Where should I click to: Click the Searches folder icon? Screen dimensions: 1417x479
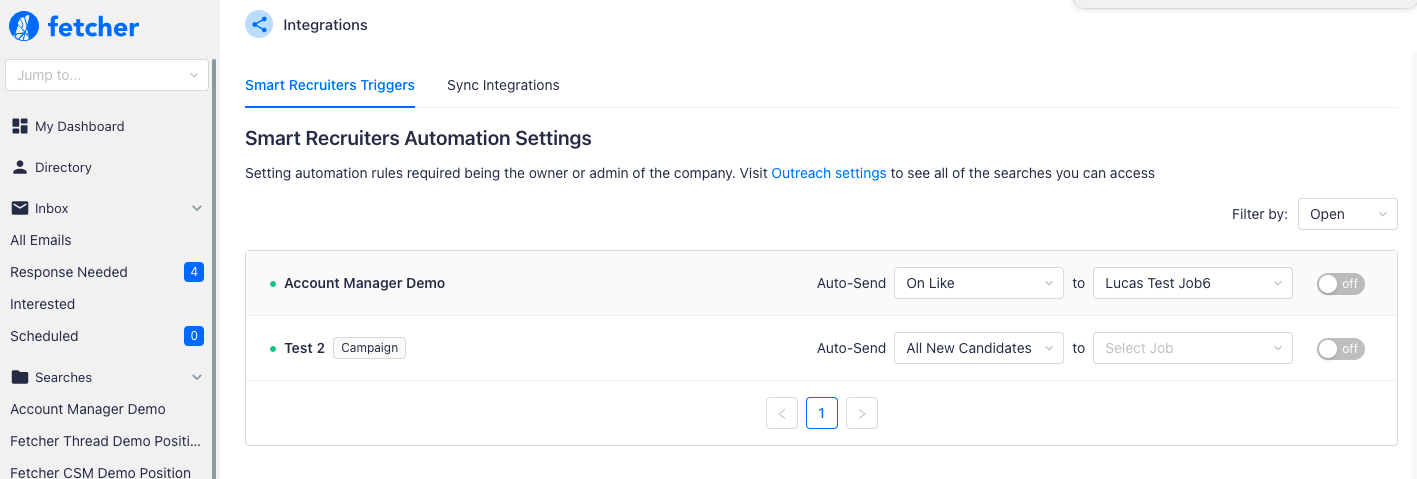pyautogui.click(x=19, y=377)
